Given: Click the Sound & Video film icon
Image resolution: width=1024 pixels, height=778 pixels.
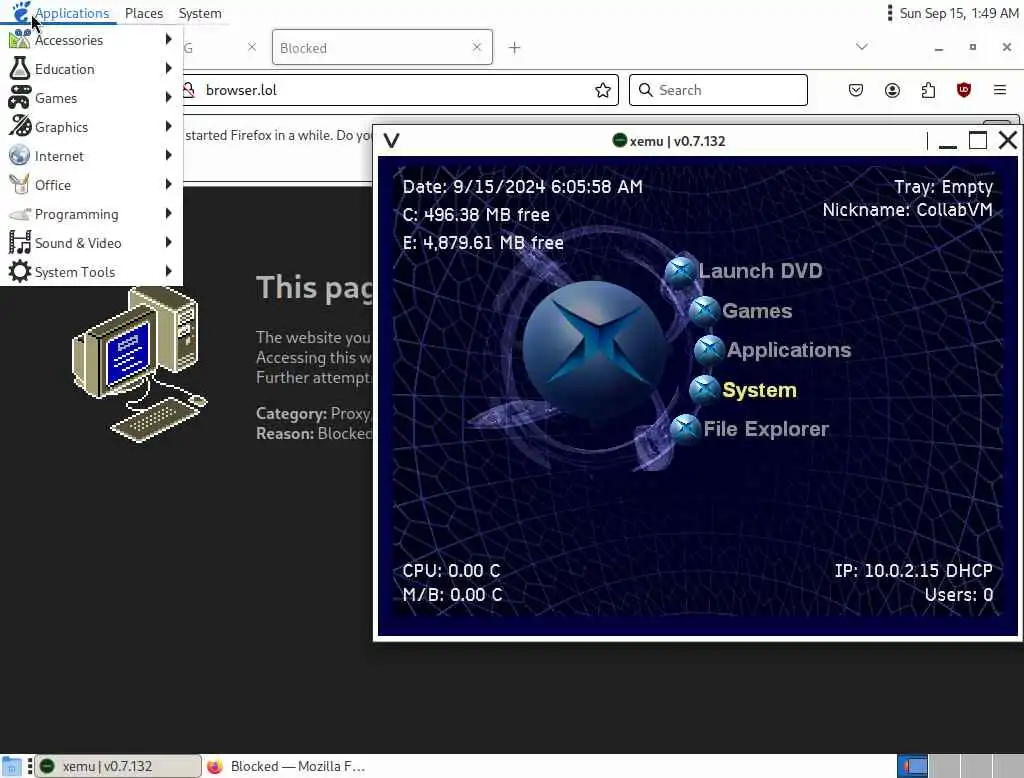Looking at the screenshot, I should tap(20, 242).
